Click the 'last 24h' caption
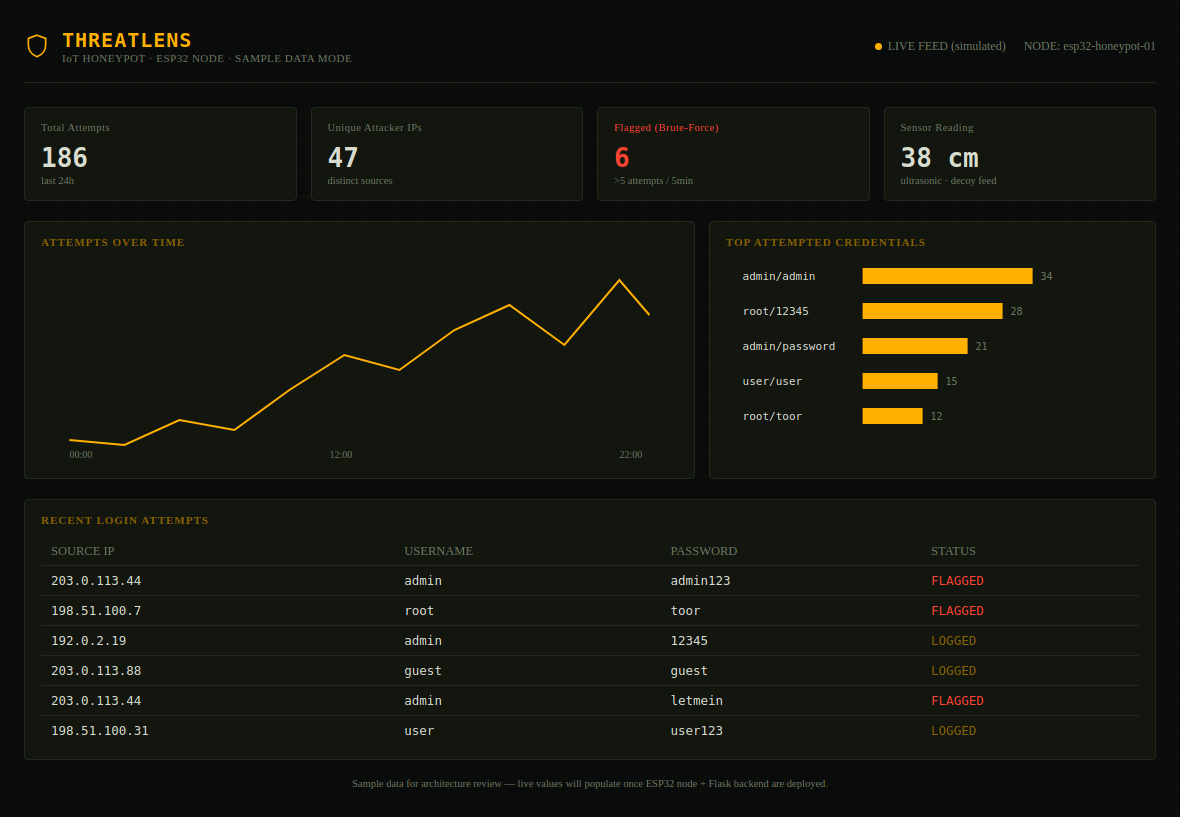This screenshot has height=817, width=1180. point(58,181)
